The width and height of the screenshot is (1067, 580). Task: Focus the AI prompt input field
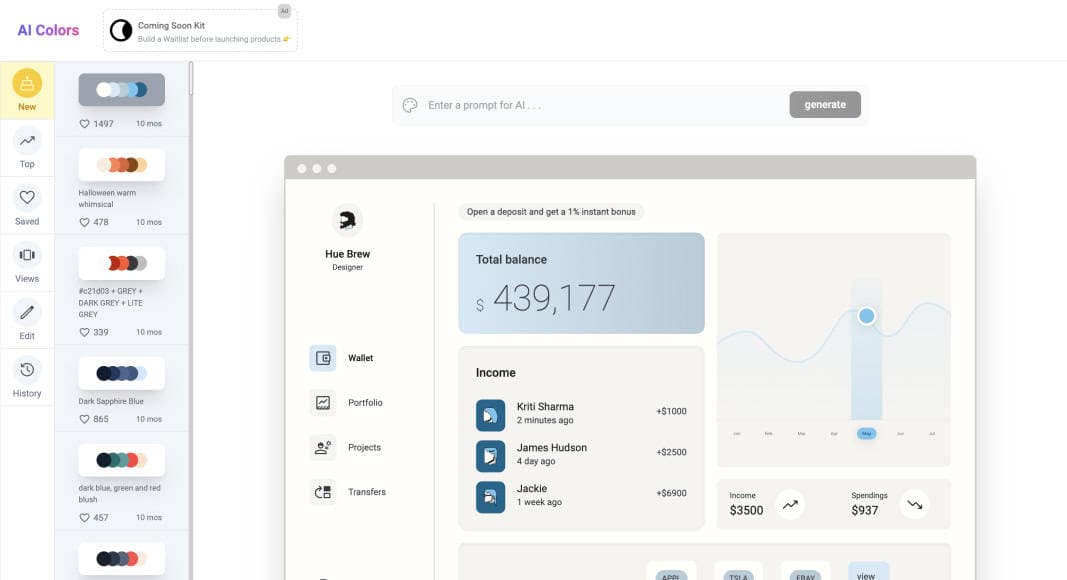[x=600, y=105]
